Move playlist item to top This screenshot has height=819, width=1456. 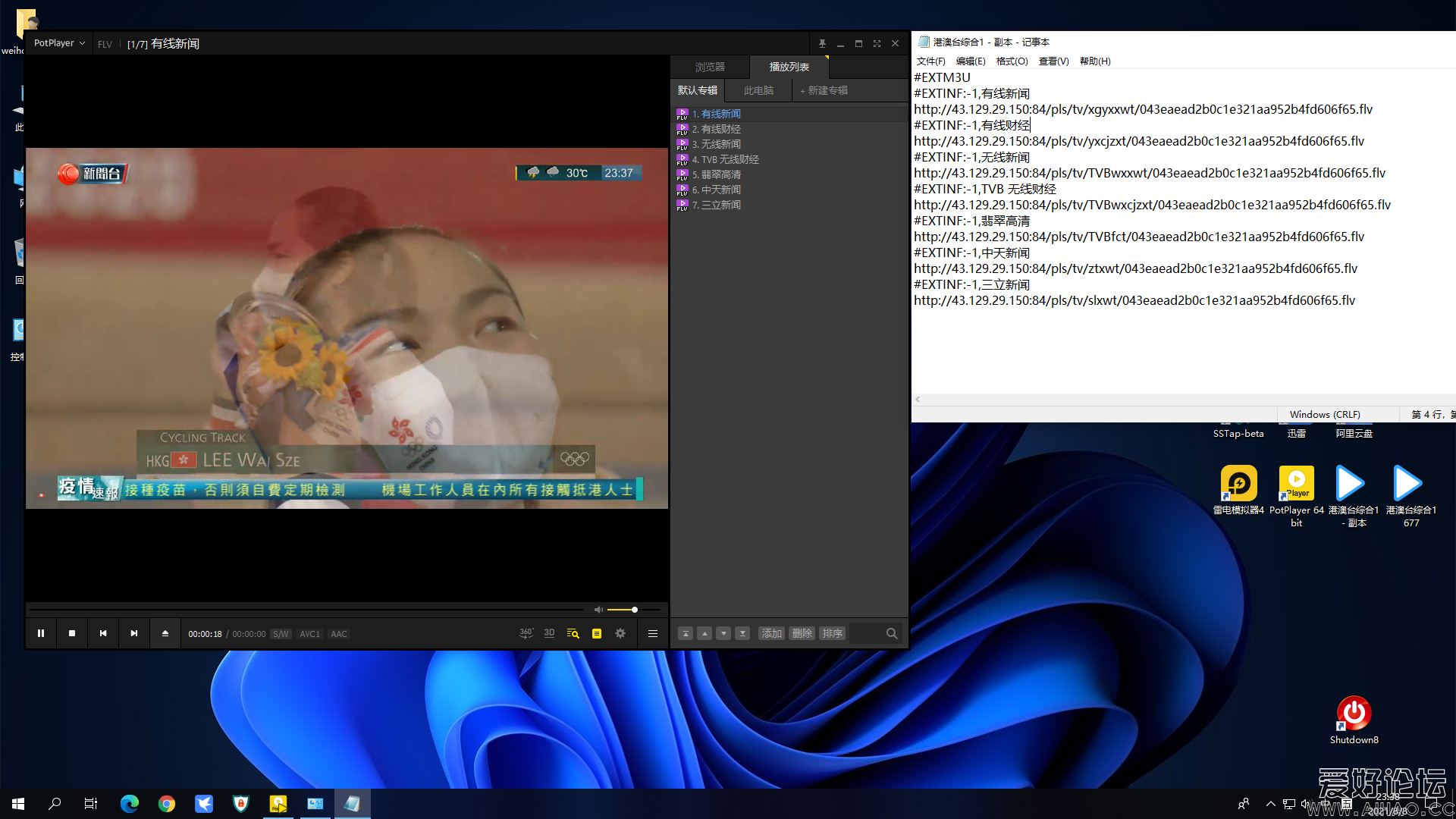[x=685, y=633]
